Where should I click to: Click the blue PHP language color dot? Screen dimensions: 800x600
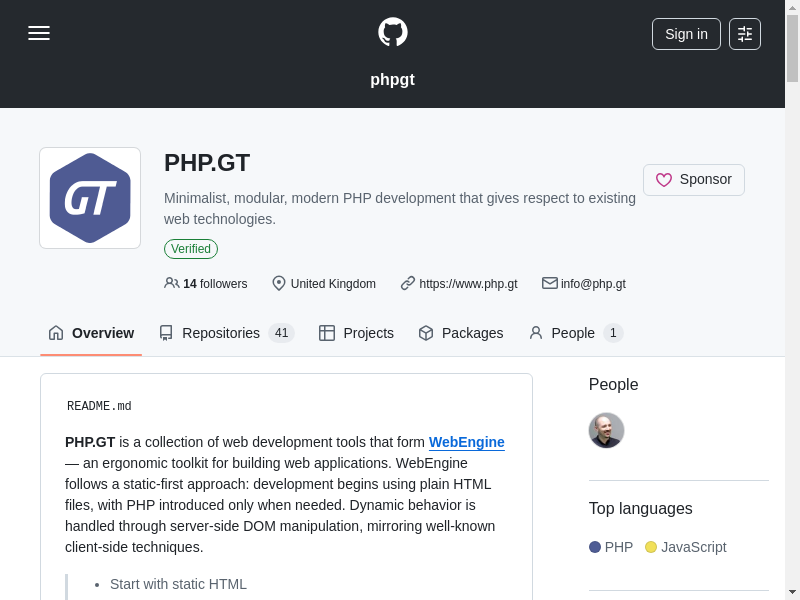pyautogui.click(x=595, y=547)
